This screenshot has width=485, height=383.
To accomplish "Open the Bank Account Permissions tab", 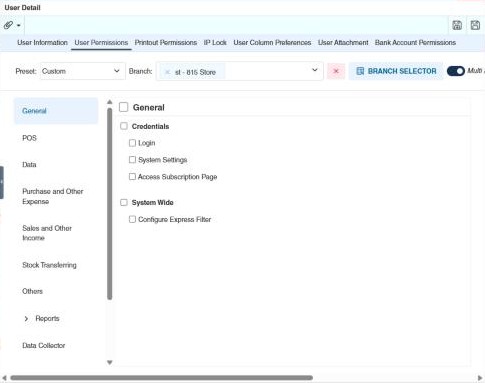I will click(415, 43).
